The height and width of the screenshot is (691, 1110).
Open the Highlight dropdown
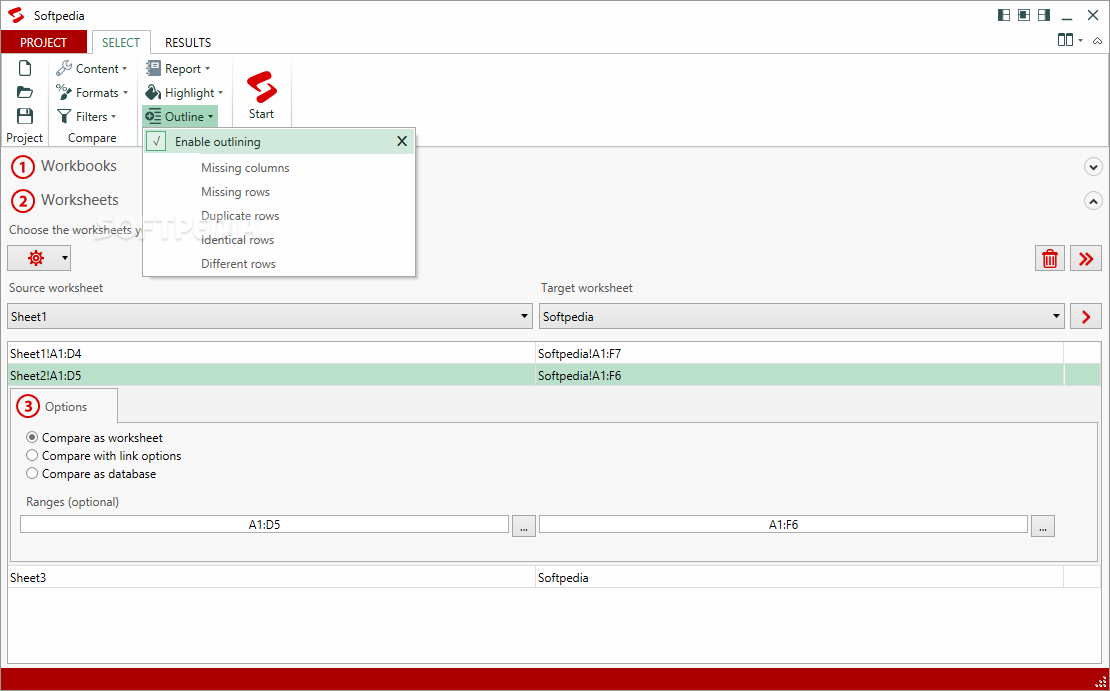coord(184,93)
